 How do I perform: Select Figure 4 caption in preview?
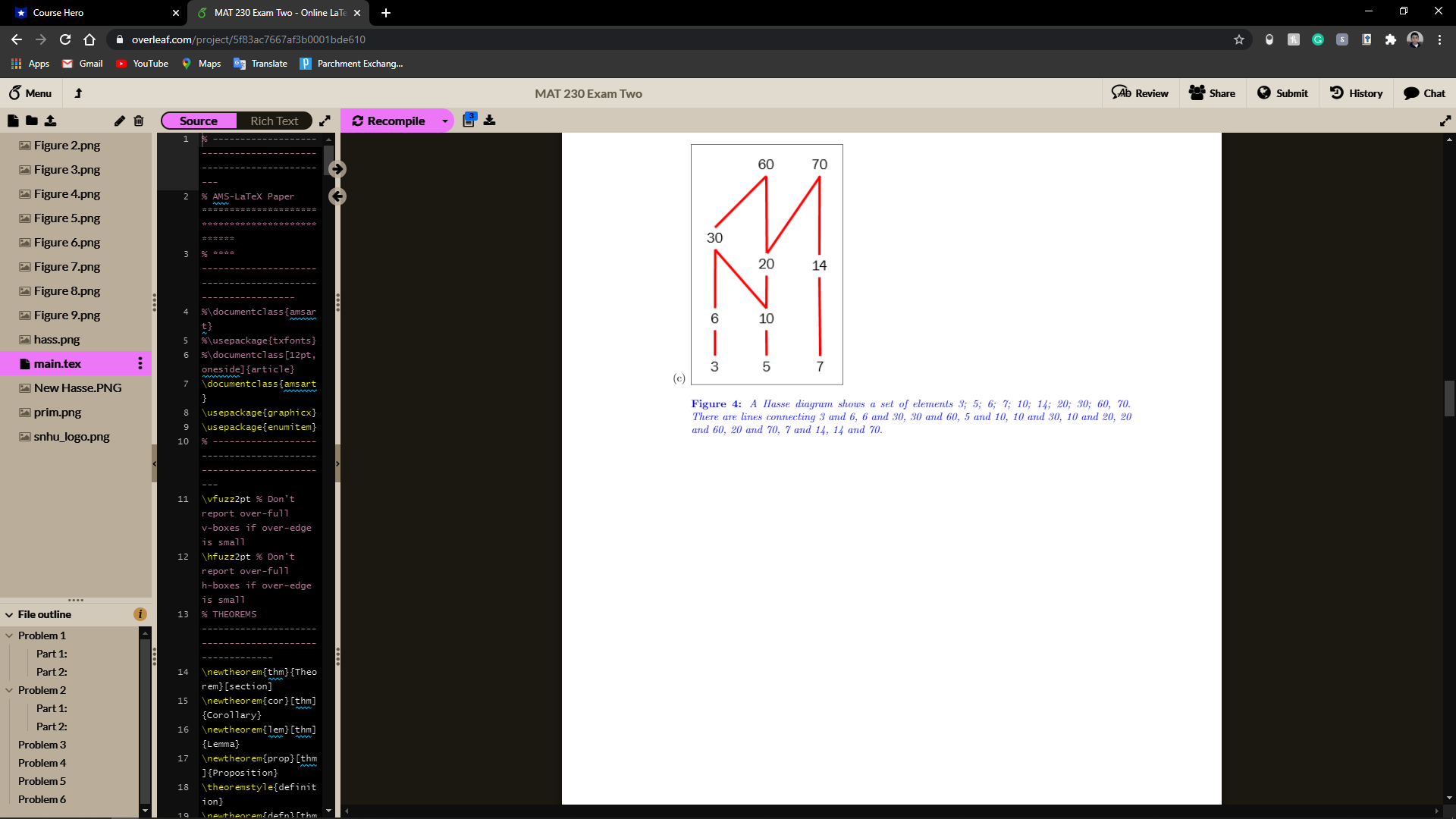click(x=910, y=416)
